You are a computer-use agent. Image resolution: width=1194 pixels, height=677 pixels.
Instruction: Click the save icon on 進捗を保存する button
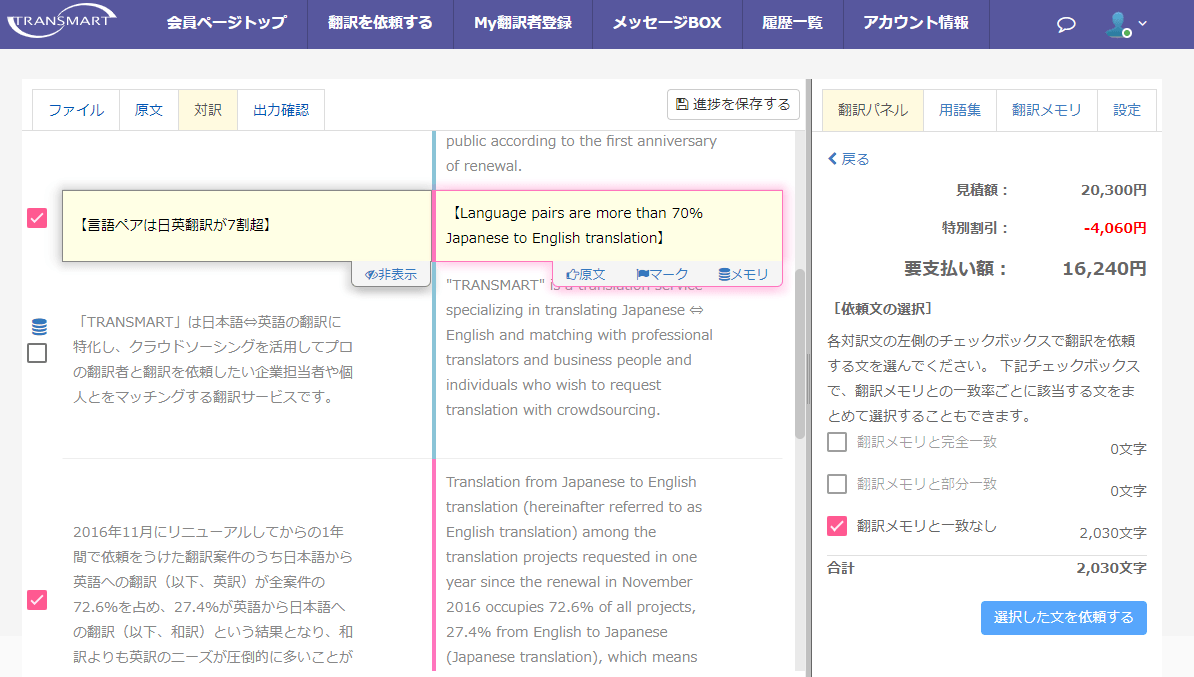pos(685,104)
